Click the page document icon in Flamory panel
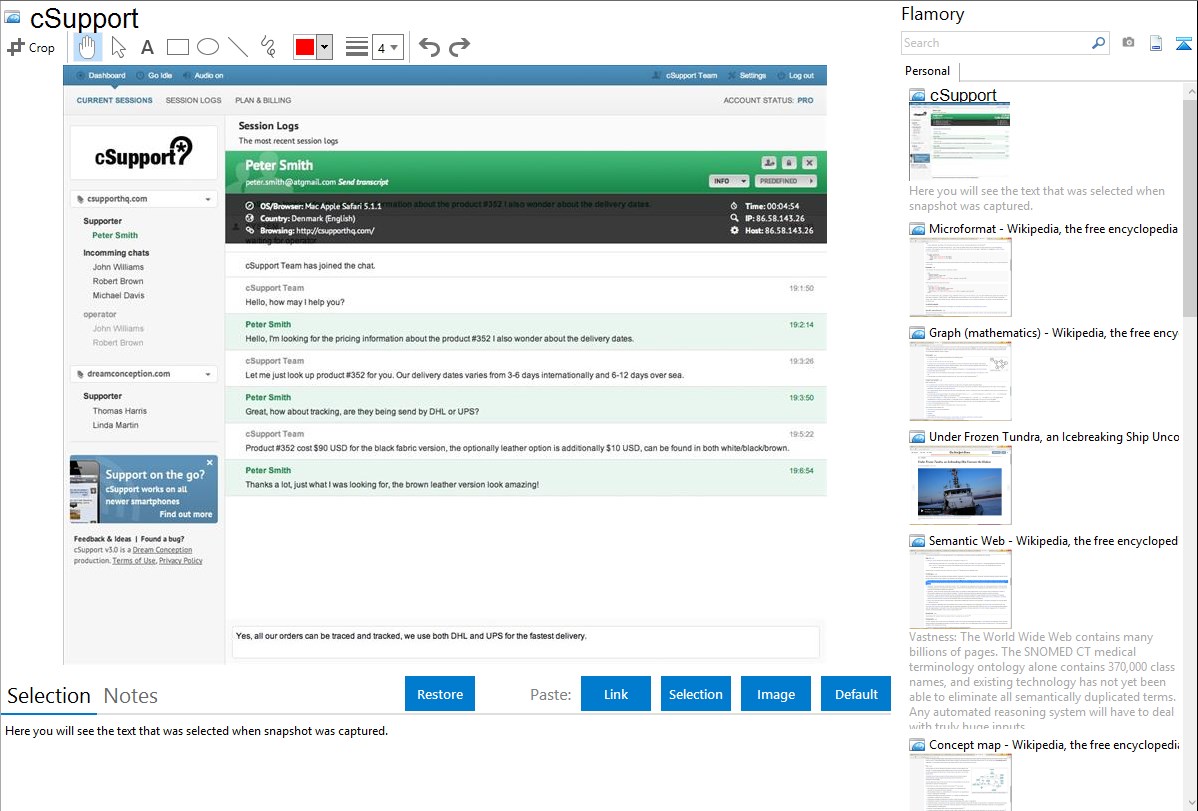This screenshot has width=1198, height=811. pos(1156,43)
